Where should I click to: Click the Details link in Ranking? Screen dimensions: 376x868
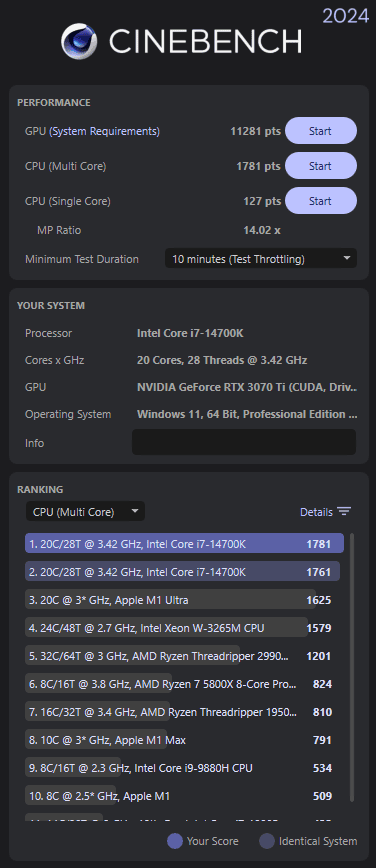[x=316, y=512]
